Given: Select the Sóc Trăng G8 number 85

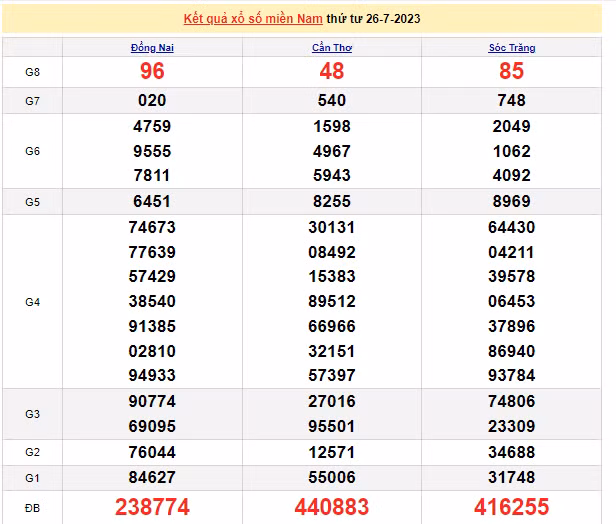Looking at the screenshot, I should (x=512, y=72).
